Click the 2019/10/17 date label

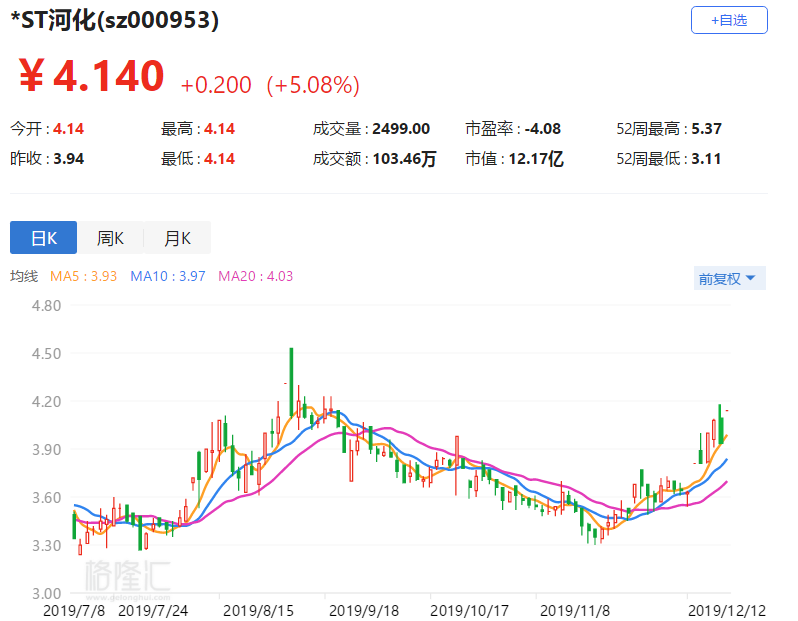pyautogui.click(x=470, y=610)
